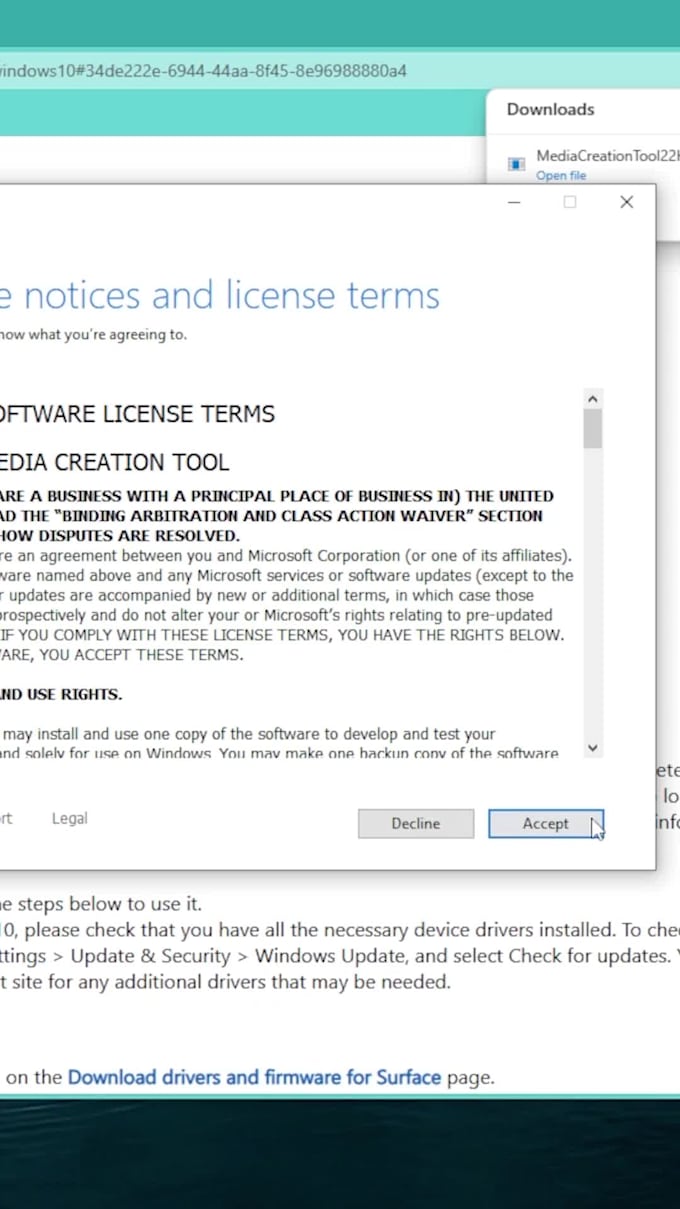Open file link under MediaCreationTool download

(561, 176)
